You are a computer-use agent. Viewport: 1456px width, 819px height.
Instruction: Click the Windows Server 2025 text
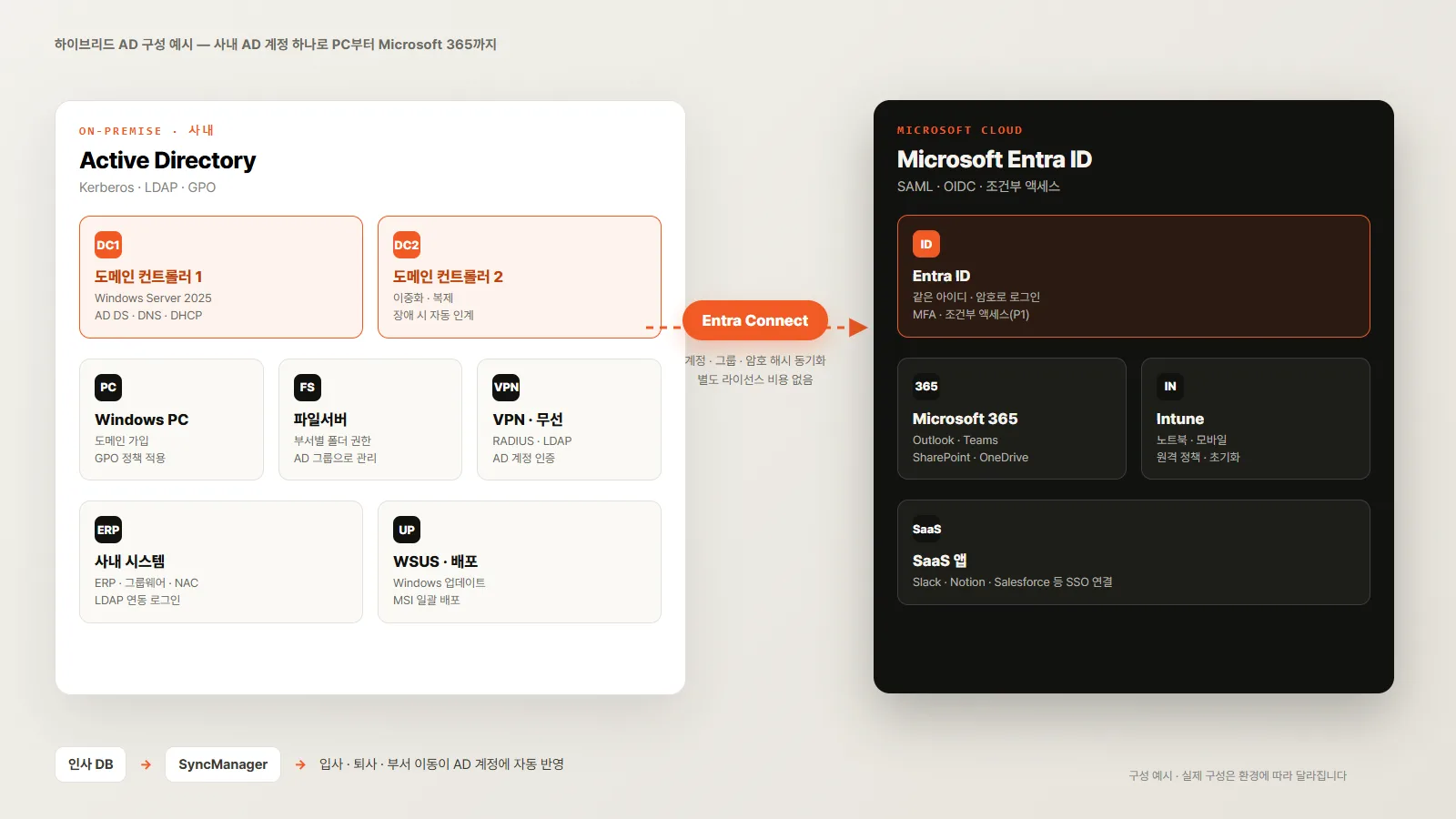pos(153,298)
